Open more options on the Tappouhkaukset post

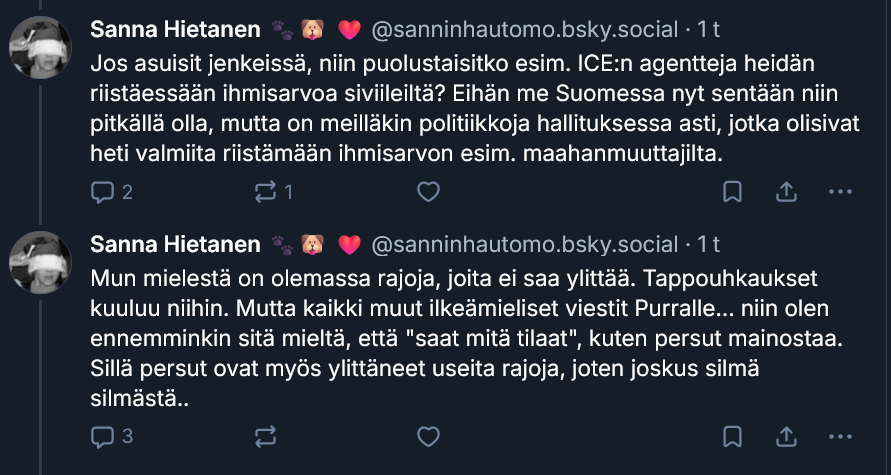[843, 436]
